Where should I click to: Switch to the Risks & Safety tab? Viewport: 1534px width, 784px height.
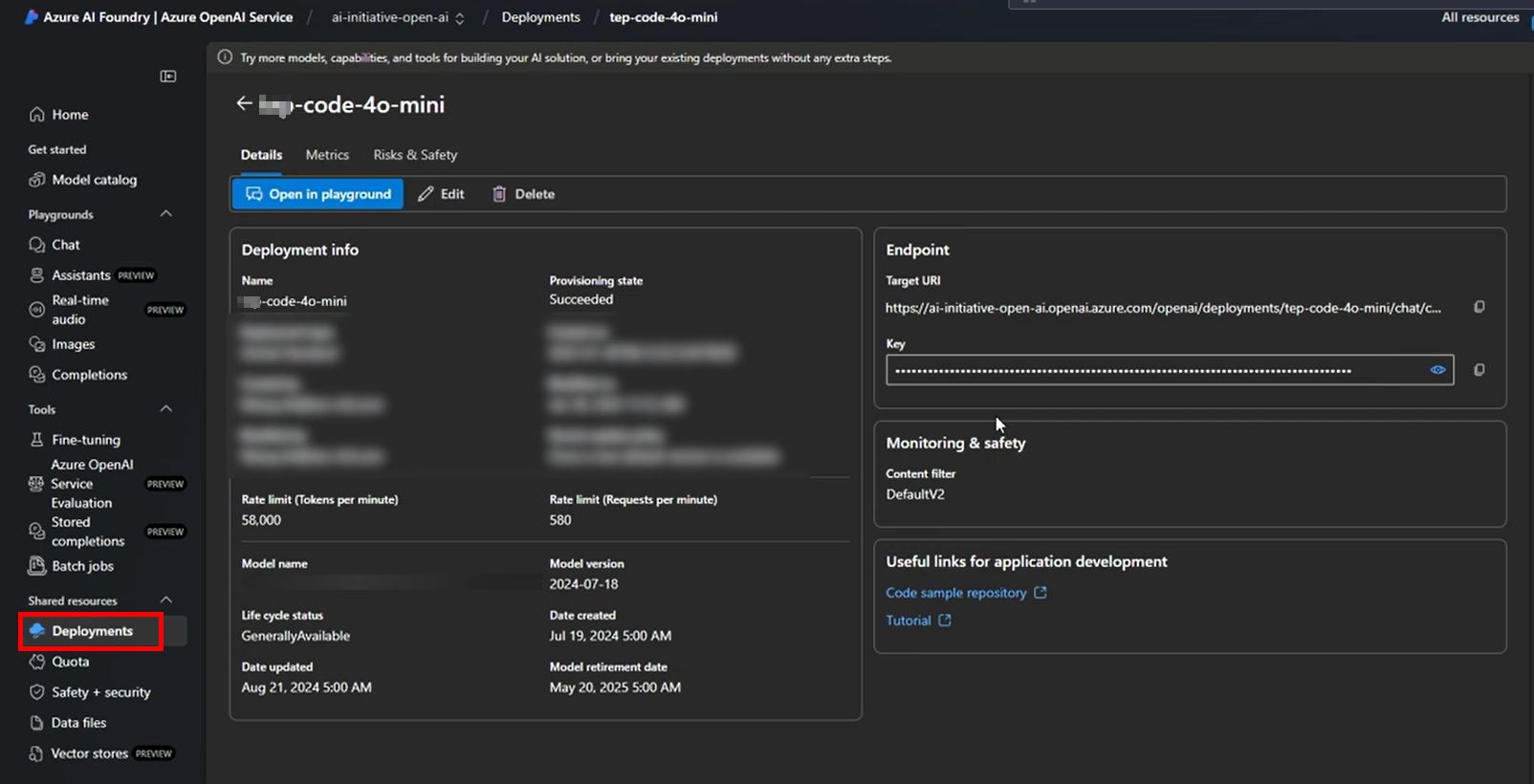(415, 155)
